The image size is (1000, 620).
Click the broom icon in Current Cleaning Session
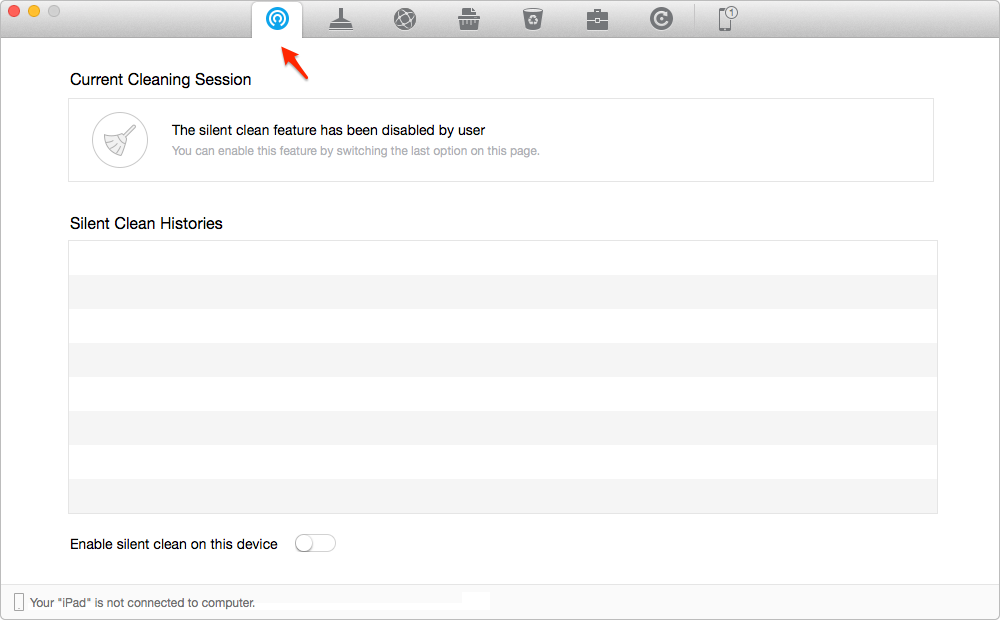tap(120, 140)
